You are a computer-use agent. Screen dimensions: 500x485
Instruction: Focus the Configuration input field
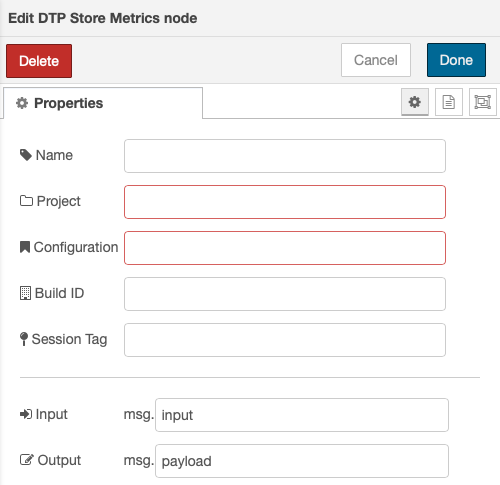[x=285, y=248]
